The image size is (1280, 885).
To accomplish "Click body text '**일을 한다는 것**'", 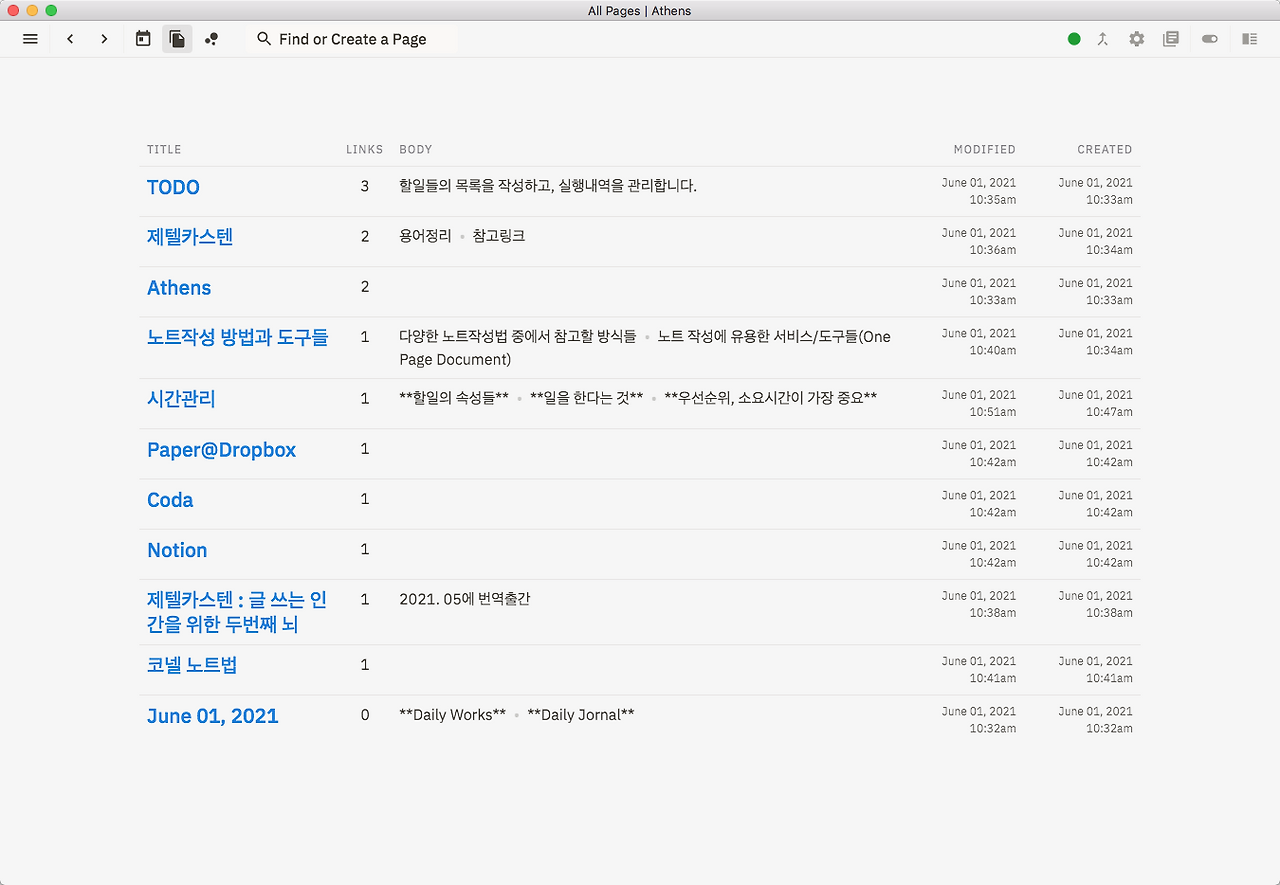I will [x=586, y=397].
